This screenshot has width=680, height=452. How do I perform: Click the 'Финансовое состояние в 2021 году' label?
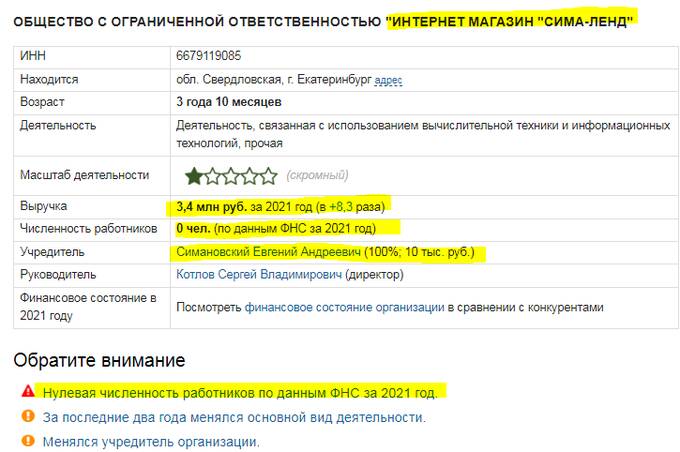click(88, 307)
